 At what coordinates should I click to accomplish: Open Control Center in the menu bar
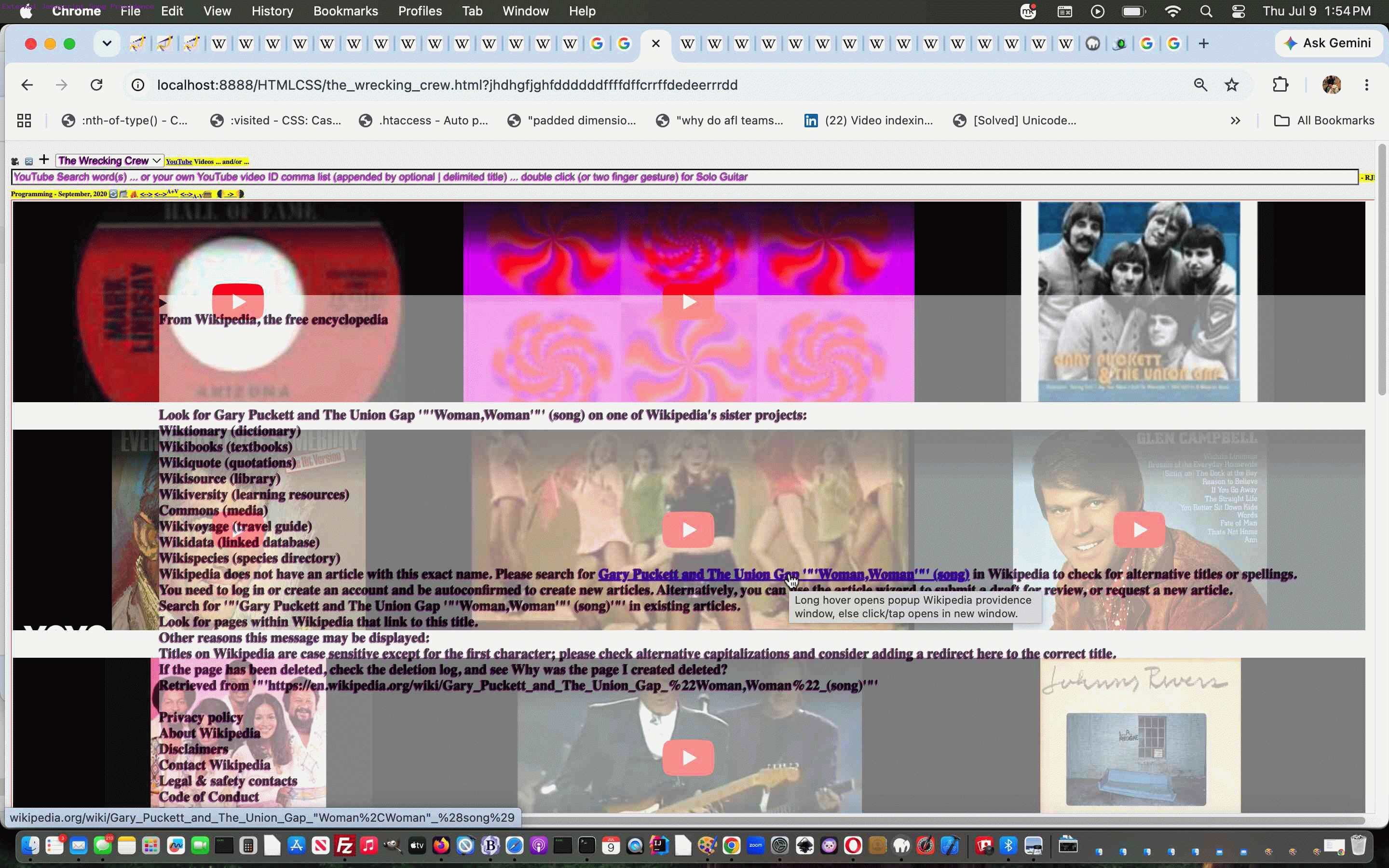click(x=1238, y=11)
